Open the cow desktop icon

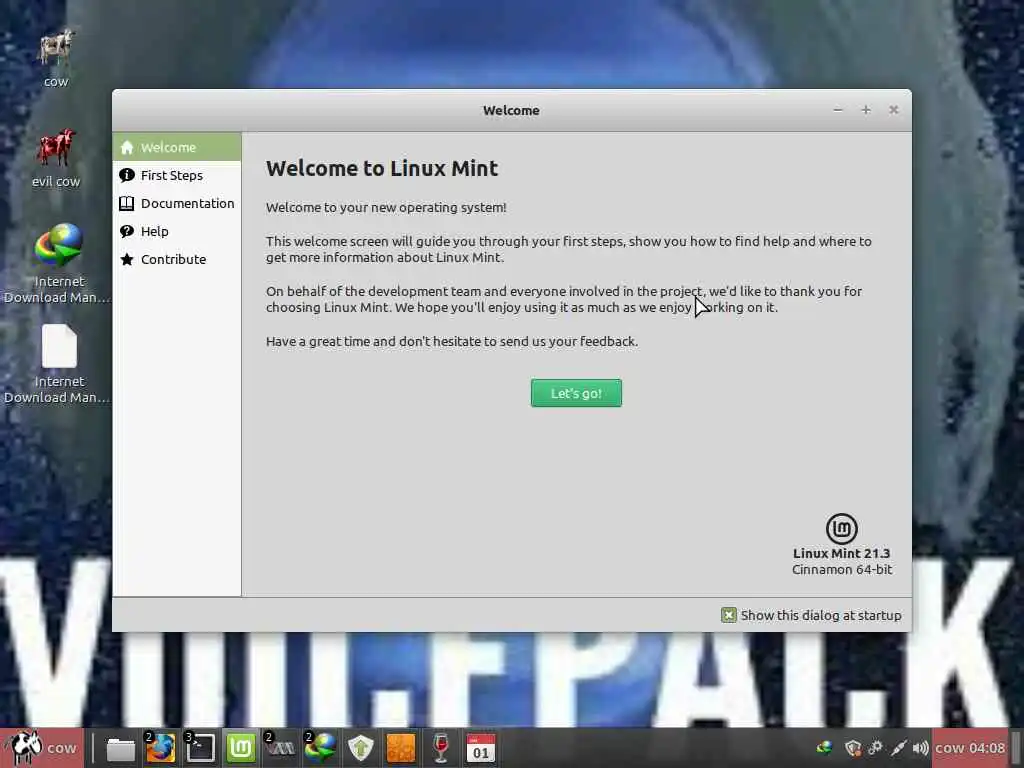tap(56, 57)
